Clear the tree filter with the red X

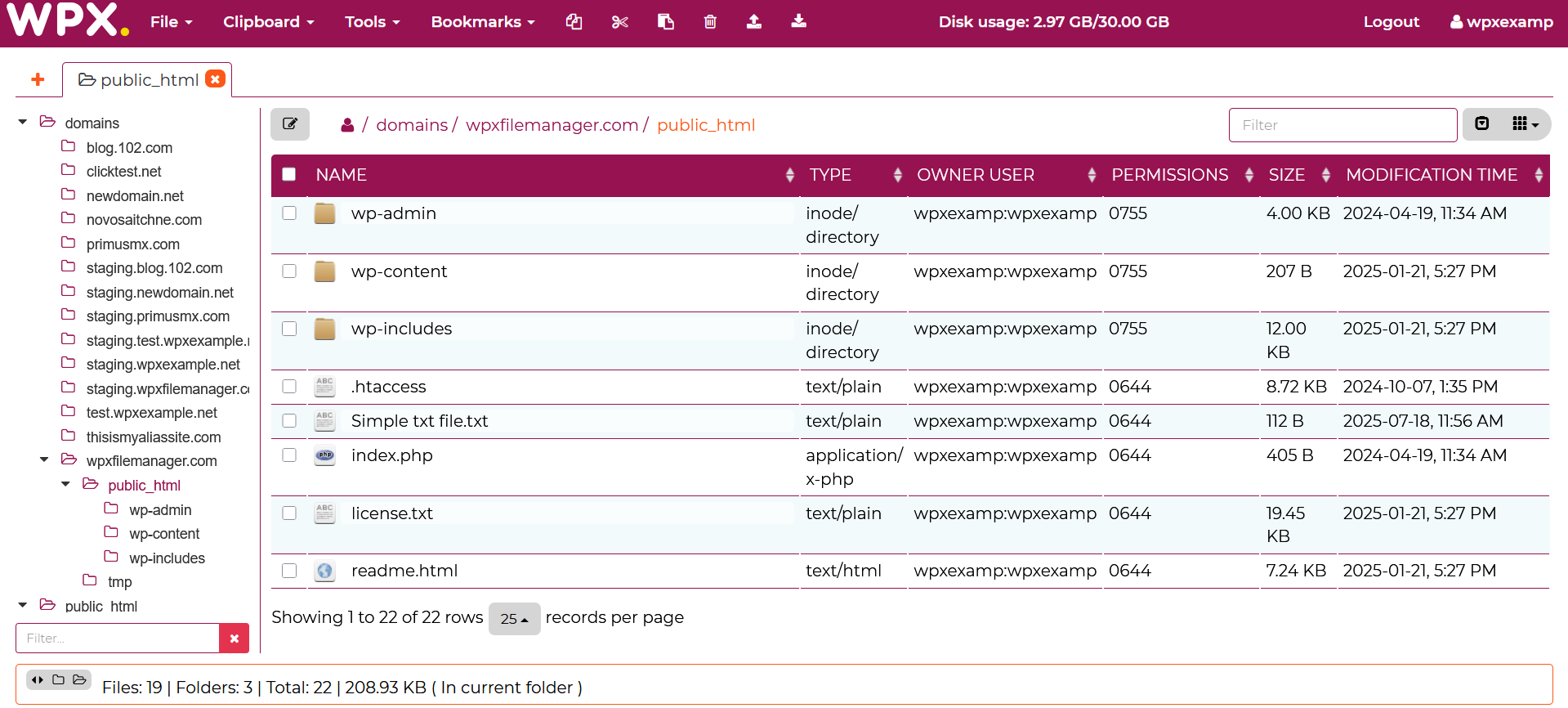click(x=235, y=639)
